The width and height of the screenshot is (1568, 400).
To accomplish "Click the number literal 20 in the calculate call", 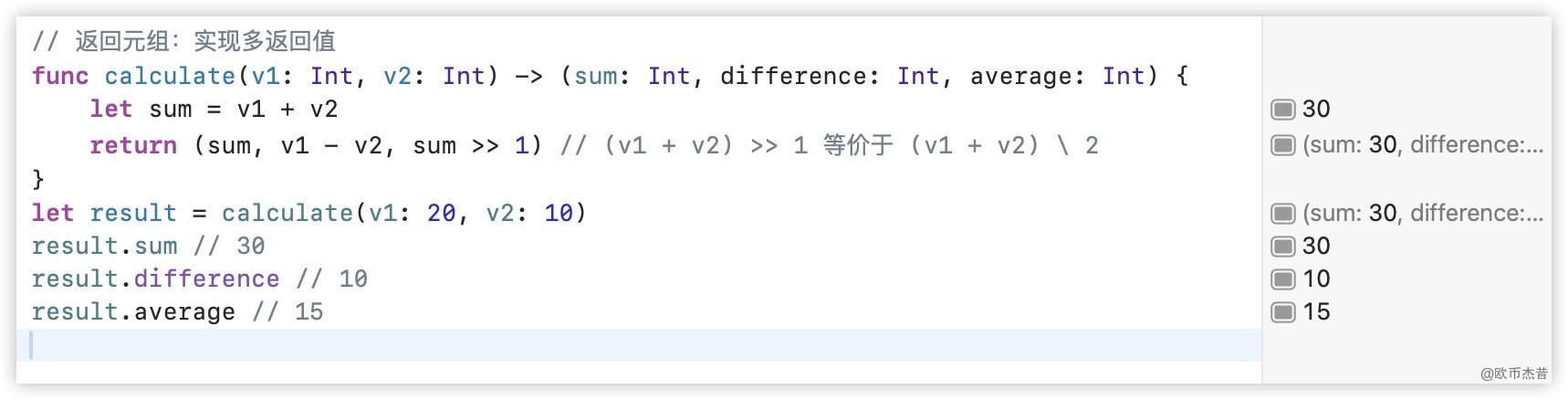I will click(441, 213).
